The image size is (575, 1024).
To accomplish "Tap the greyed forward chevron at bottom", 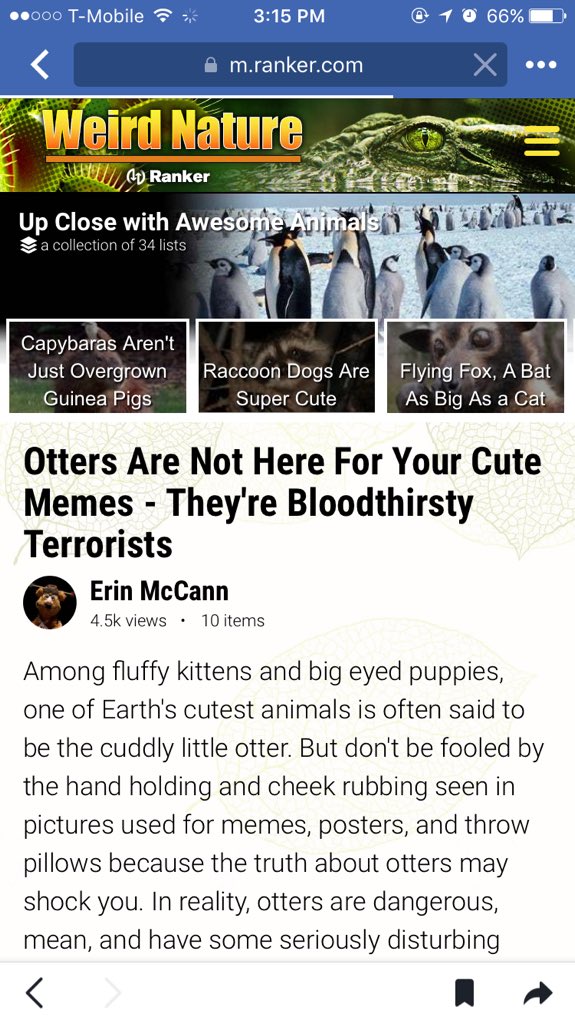I will pyautogui.click(x=113, y=993).
